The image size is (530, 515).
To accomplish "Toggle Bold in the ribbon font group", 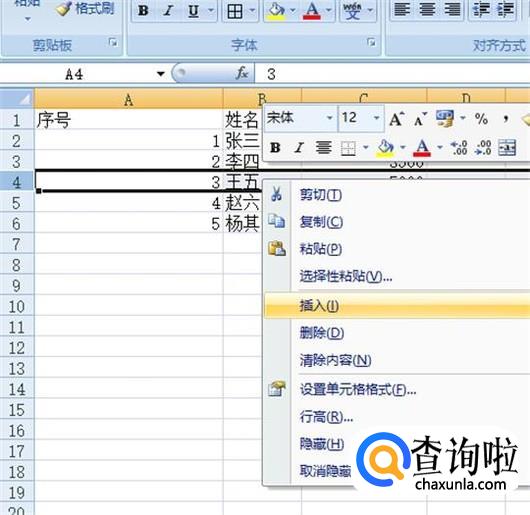I will pos(143,11).
